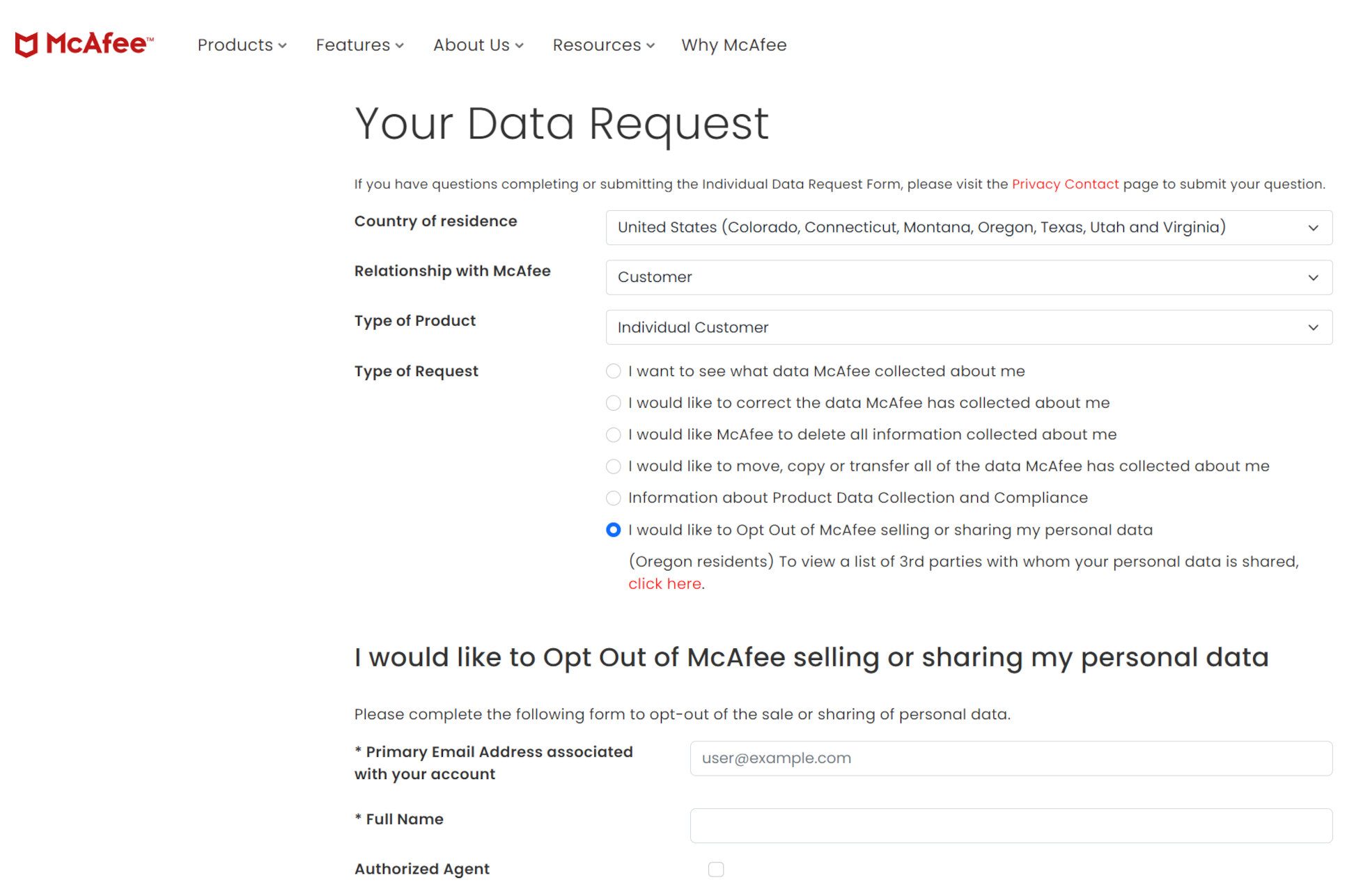Select Type of Product dropdown
Image resolution: width=1347 pixels, height=896 pixels.
[x=969, y=327]
